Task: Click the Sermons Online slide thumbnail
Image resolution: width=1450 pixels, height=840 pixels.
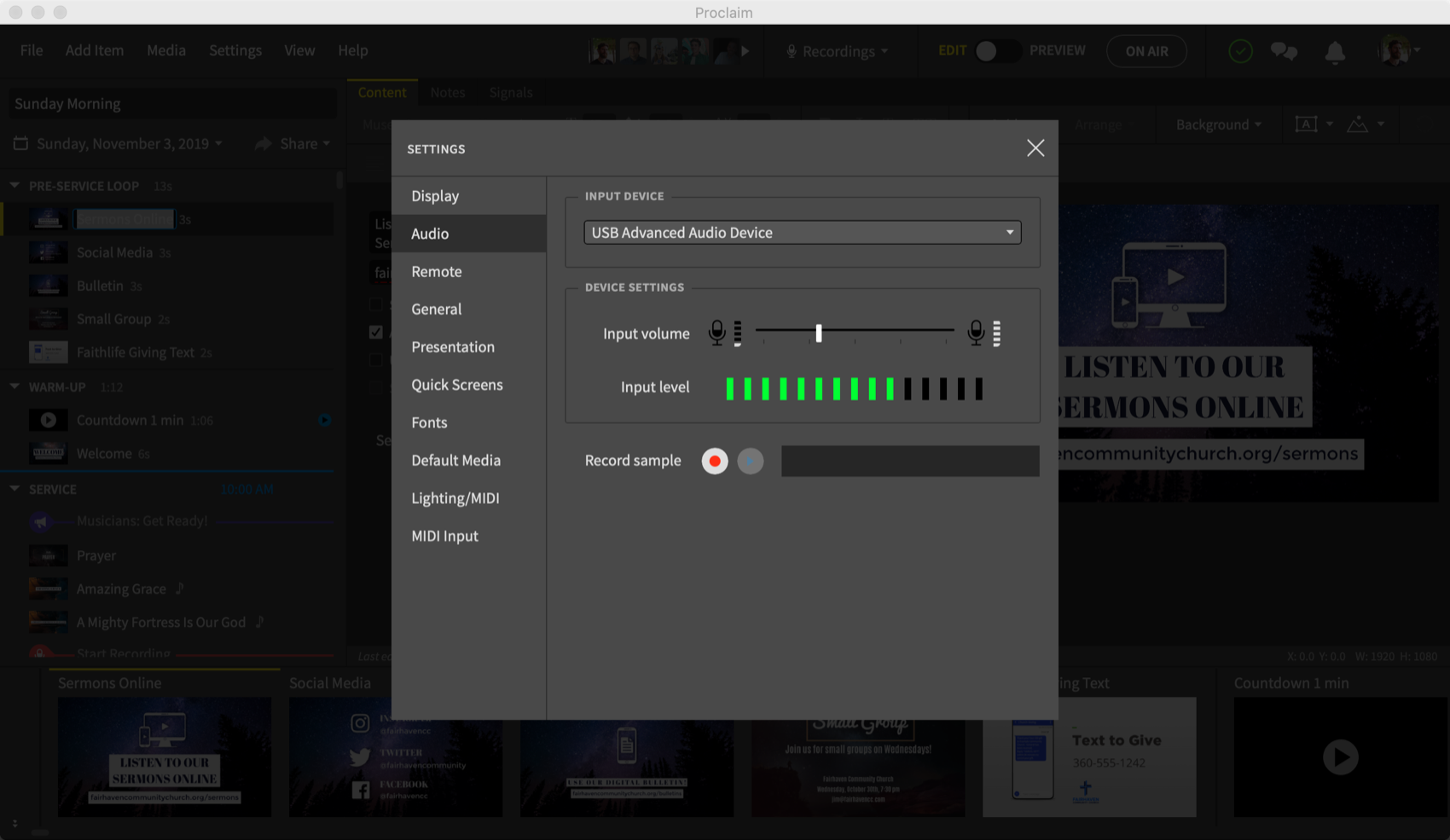Action: [x=165, y=757]
